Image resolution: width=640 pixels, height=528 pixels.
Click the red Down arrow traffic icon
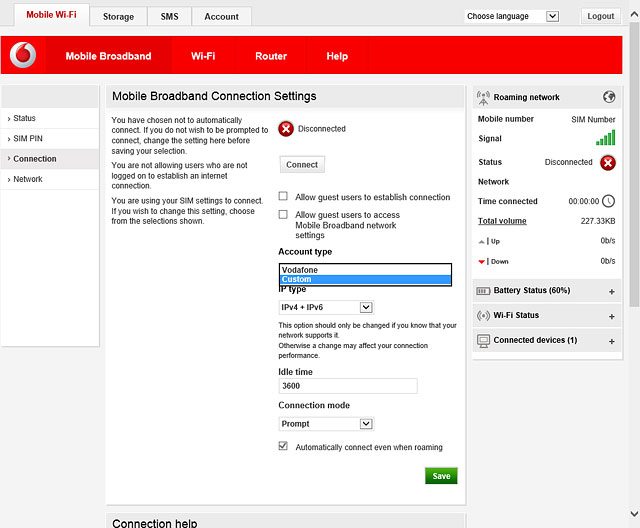(x=482, y=262)
